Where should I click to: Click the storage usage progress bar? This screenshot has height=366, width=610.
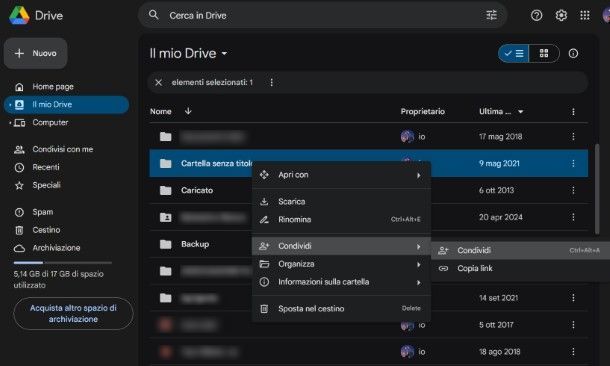(63, 263)
